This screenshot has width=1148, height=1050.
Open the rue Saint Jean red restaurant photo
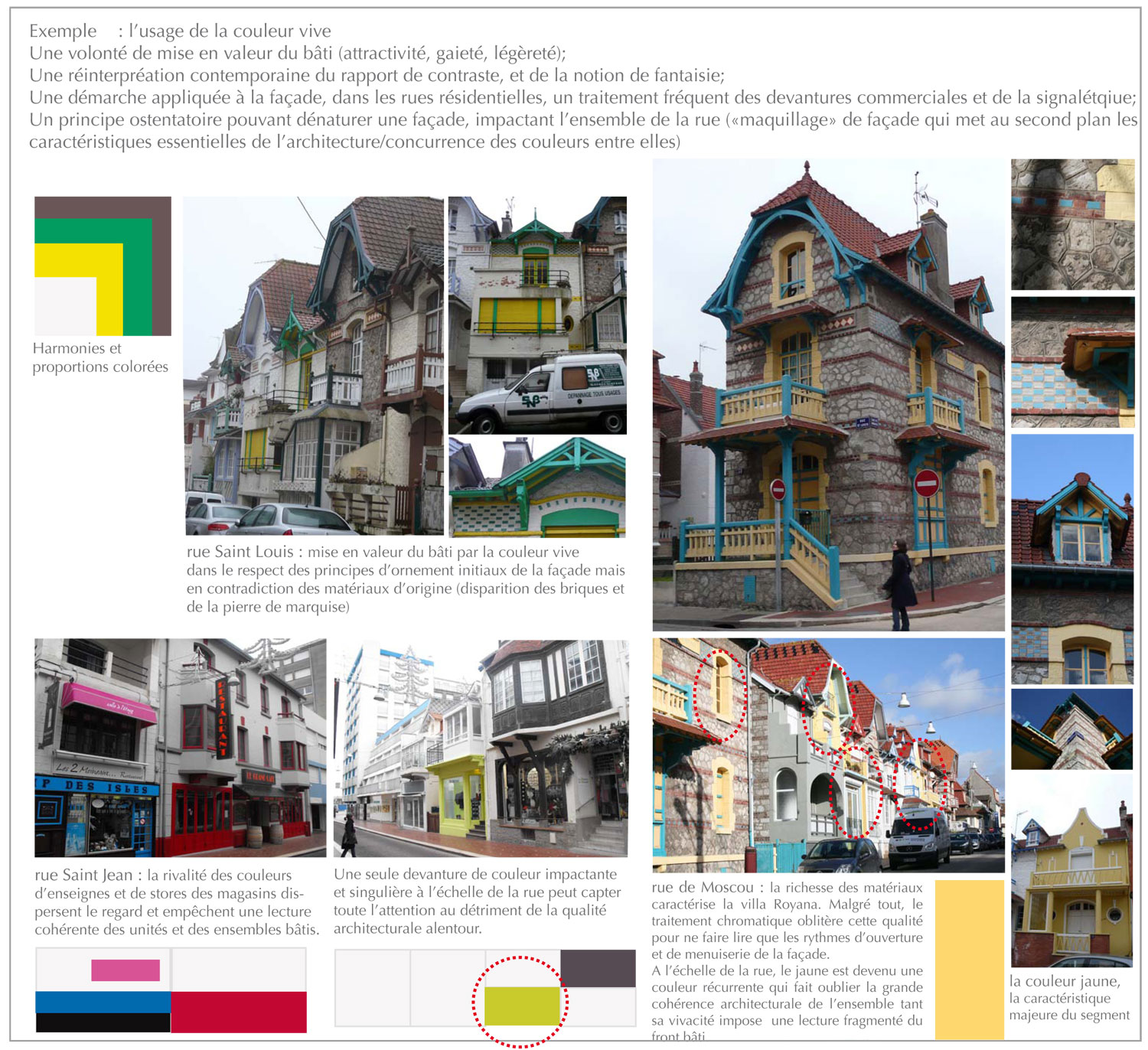click(x=180, y=748)
